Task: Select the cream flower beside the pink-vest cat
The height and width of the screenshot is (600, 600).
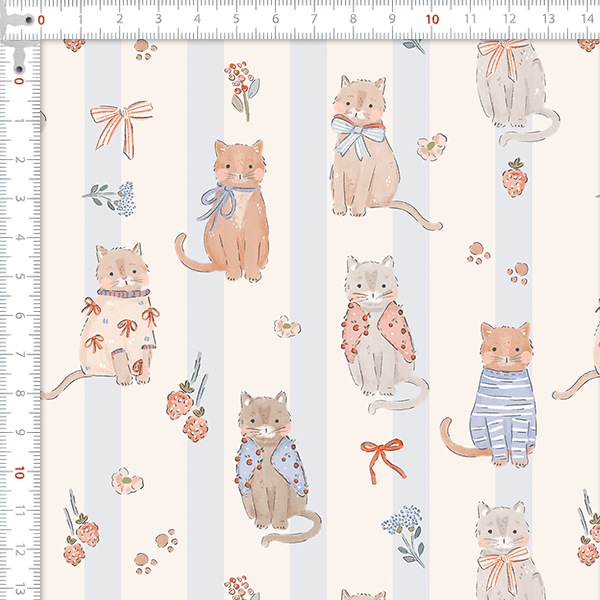Action: pyautogui.click(x=287, y=326)
